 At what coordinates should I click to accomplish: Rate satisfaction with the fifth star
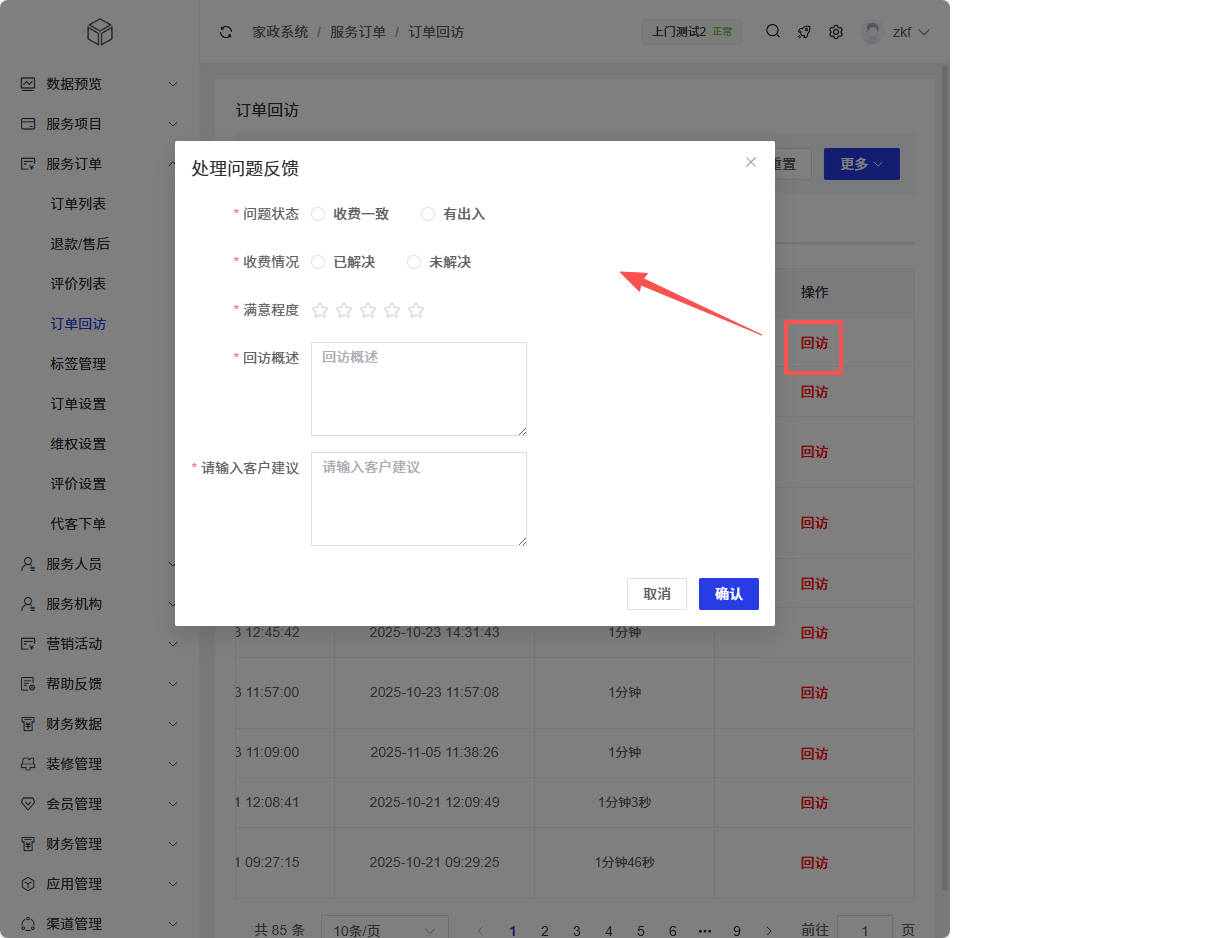pos(416,310)
